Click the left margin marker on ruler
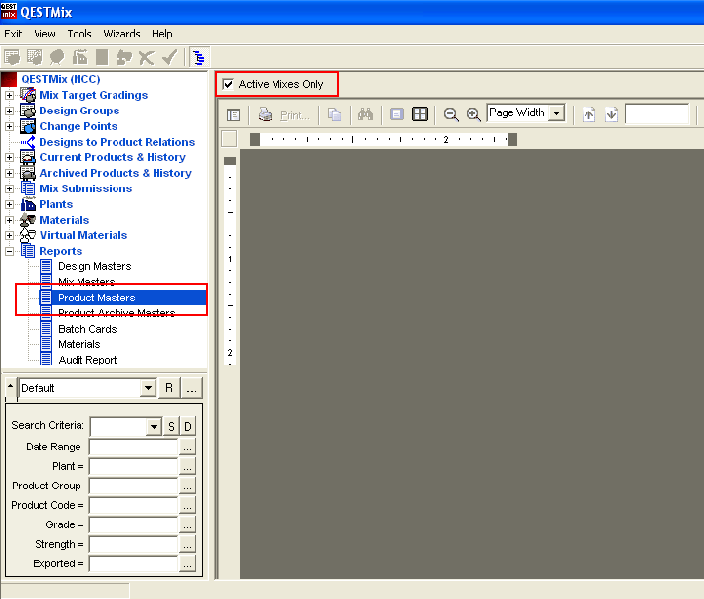Image resolution: width=704 pixels, height=599 pixels. click(255, 139)
